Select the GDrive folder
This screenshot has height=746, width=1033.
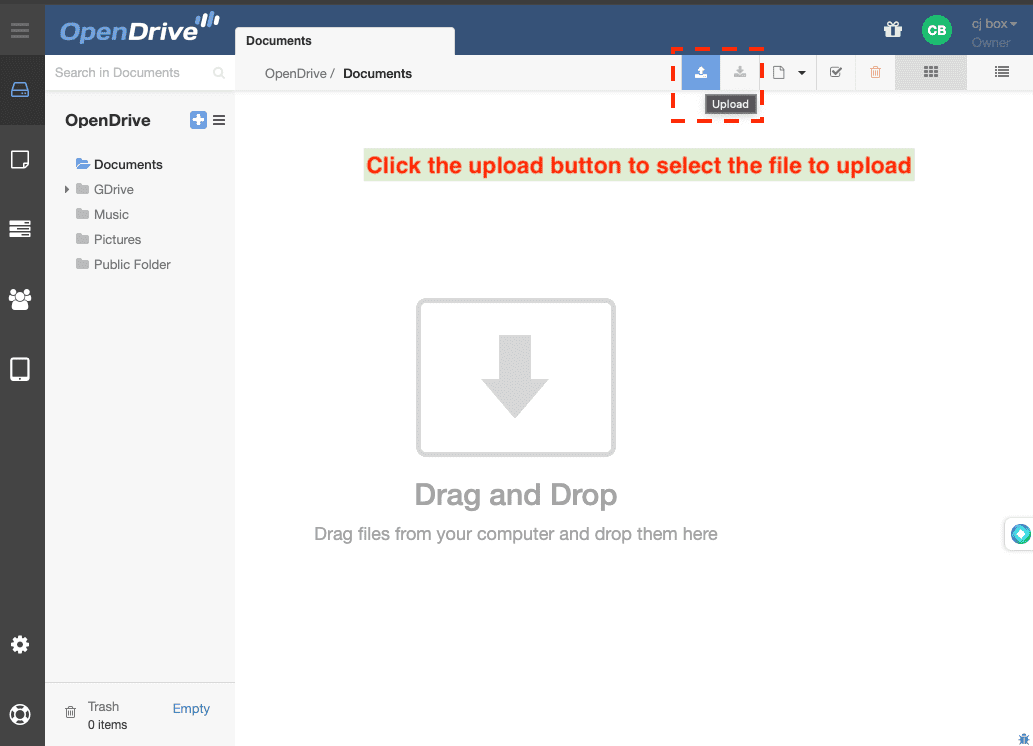[x=105, y=189]
